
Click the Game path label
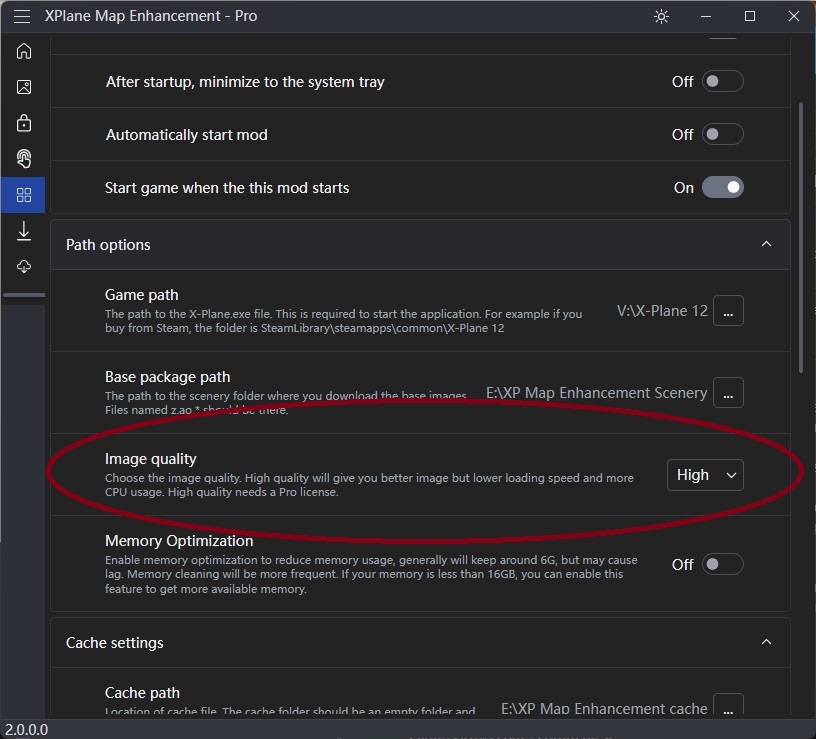point(142,295)
